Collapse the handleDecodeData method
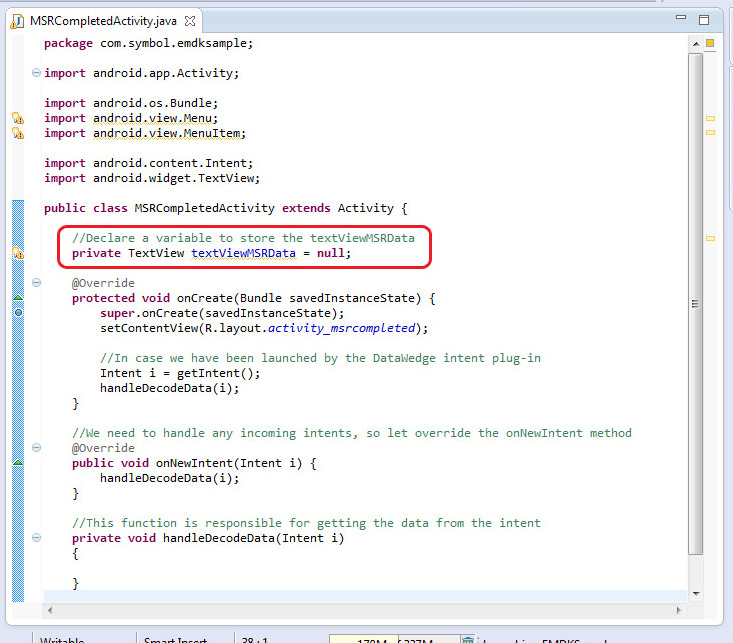The width and height of the screenshot is (733, 643). 37,538
